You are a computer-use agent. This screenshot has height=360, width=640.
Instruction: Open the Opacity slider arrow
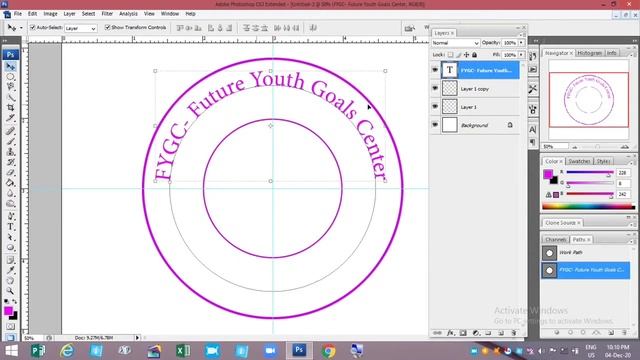[x=521, y=43]
